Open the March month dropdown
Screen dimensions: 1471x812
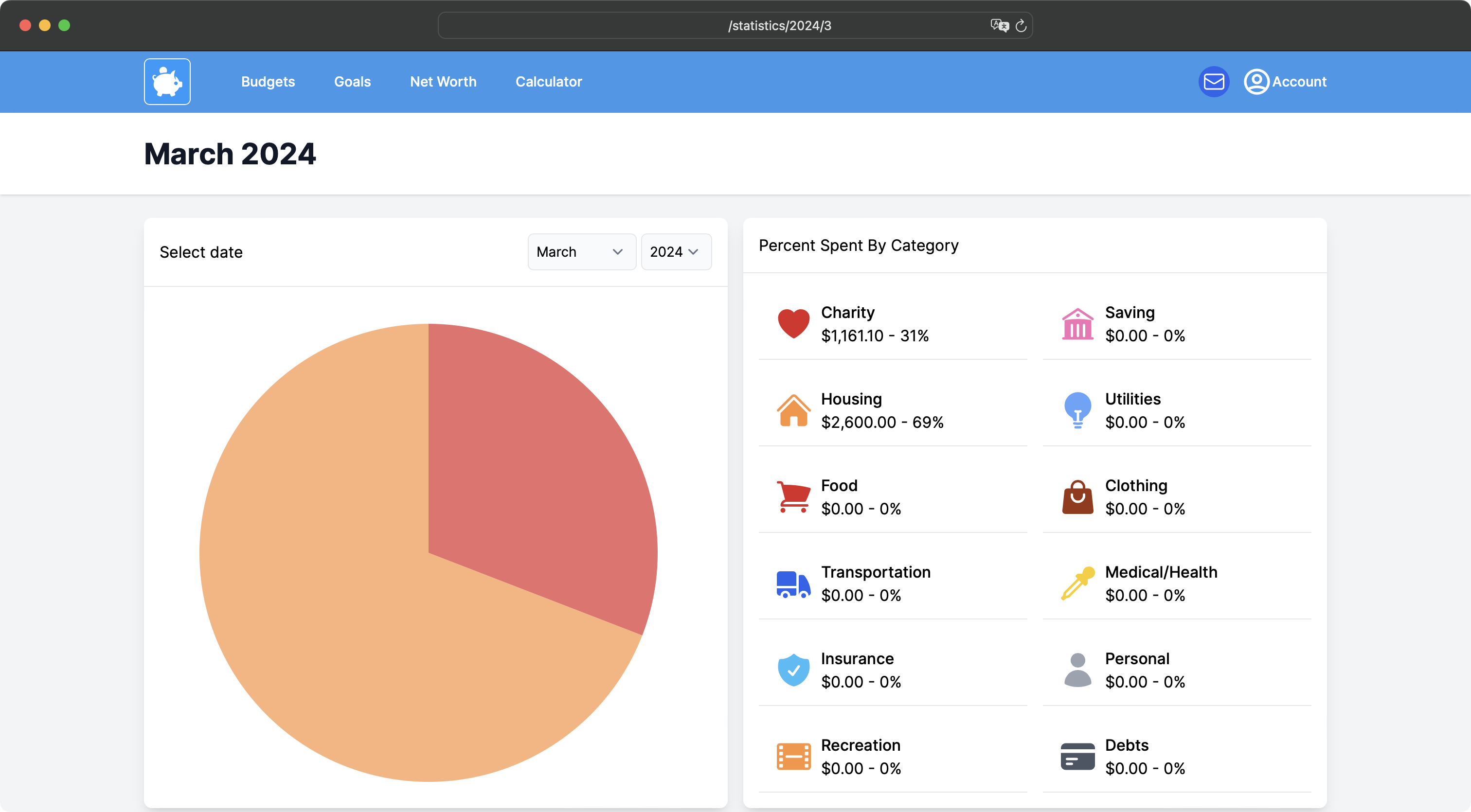(581, 252)
